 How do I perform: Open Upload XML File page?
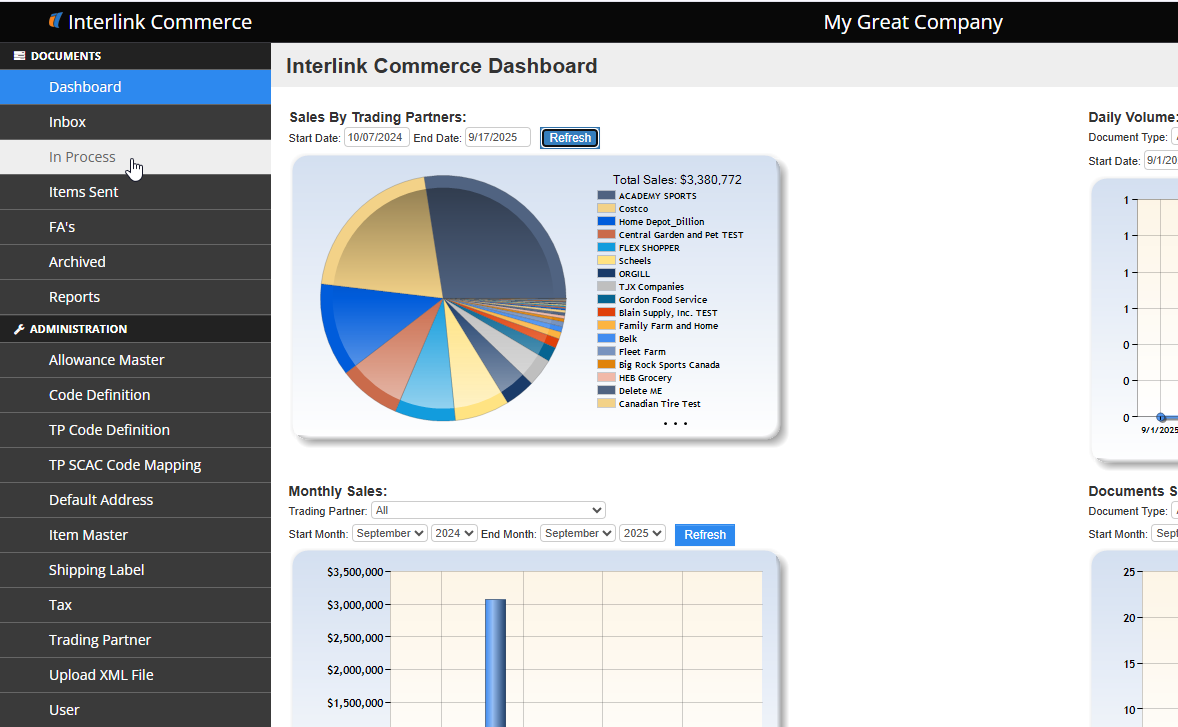(x=135, y=675)
